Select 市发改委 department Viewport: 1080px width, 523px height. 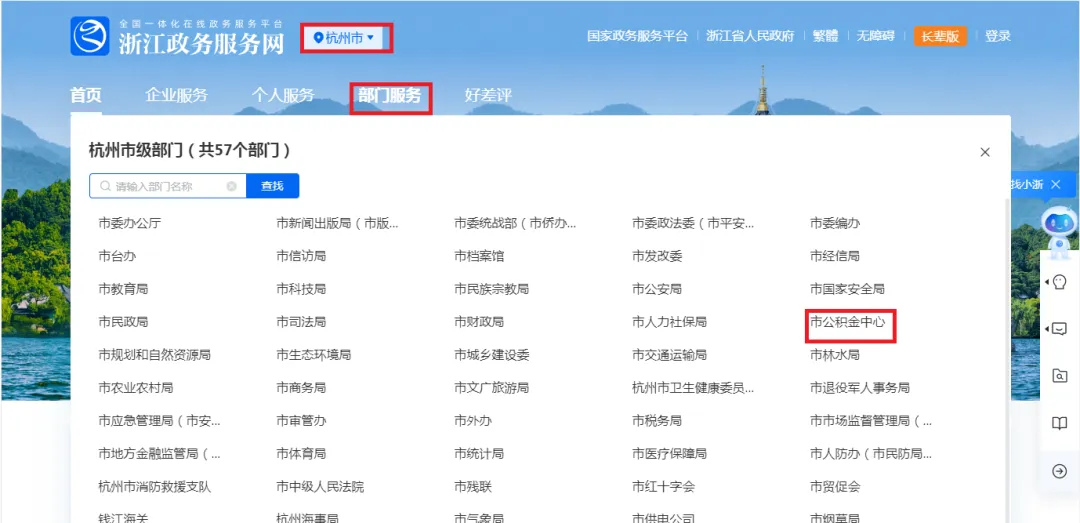point(657,256)
